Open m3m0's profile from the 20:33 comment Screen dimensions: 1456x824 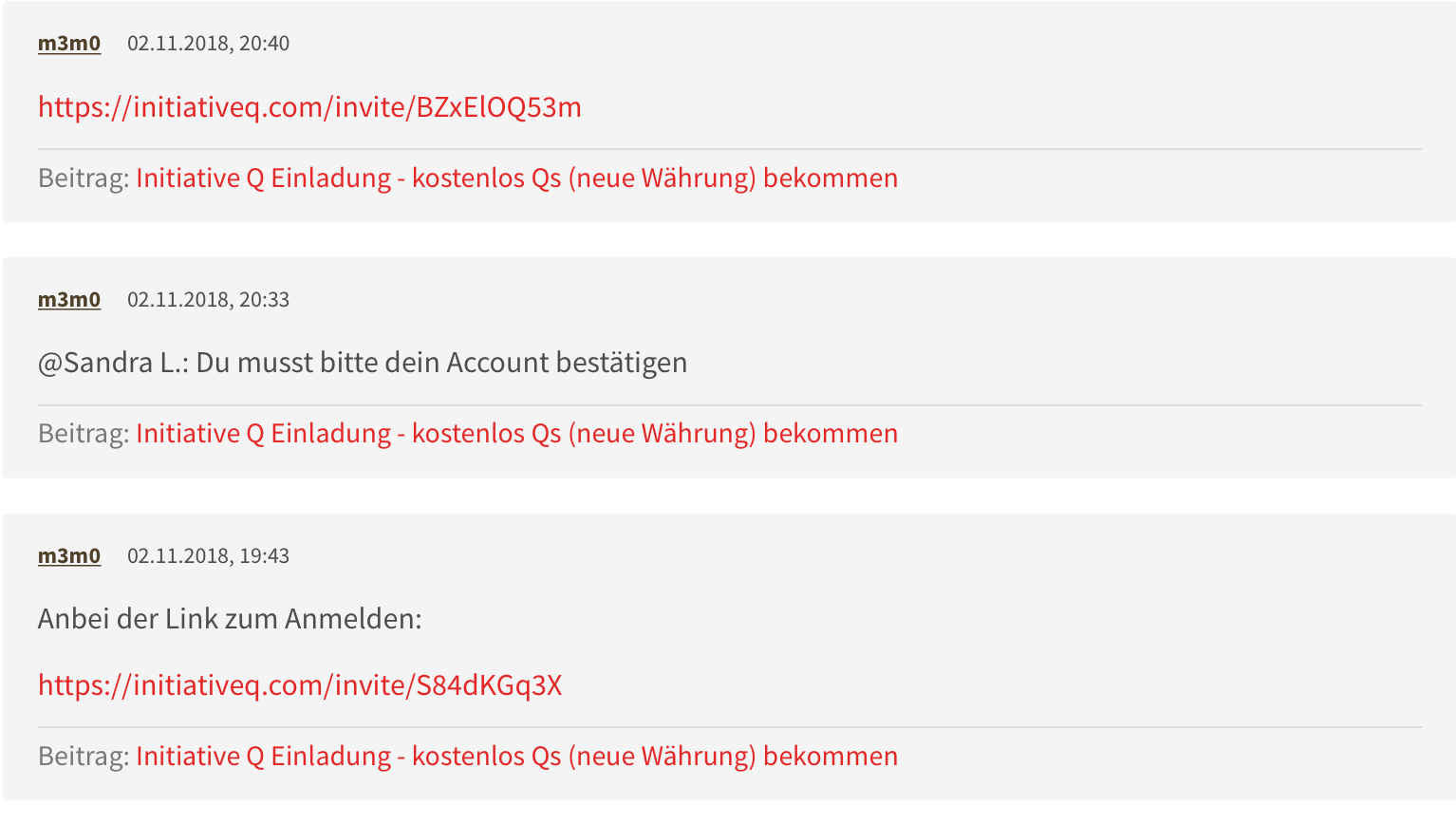(69, 300)
